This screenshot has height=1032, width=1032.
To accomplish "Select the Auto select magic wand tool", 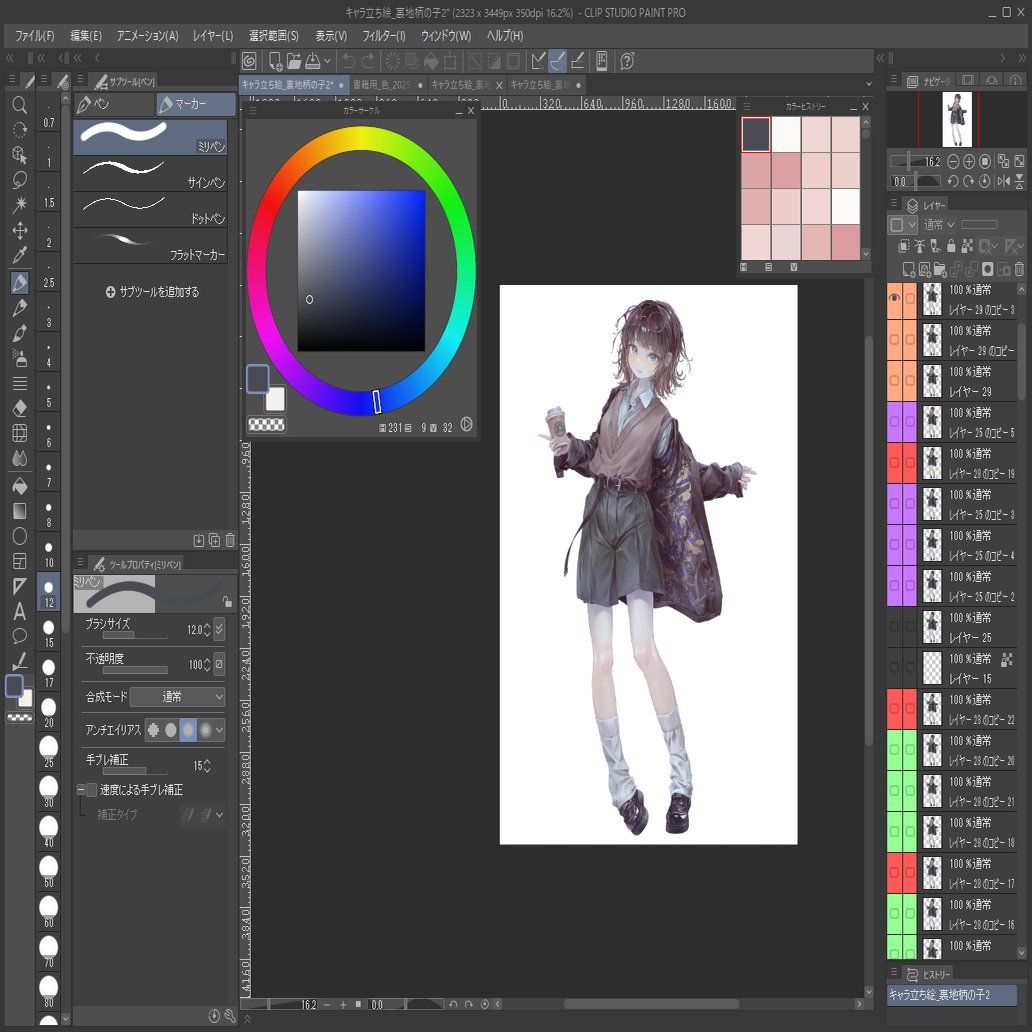I will pyautogui.click(x=20, y=205).
